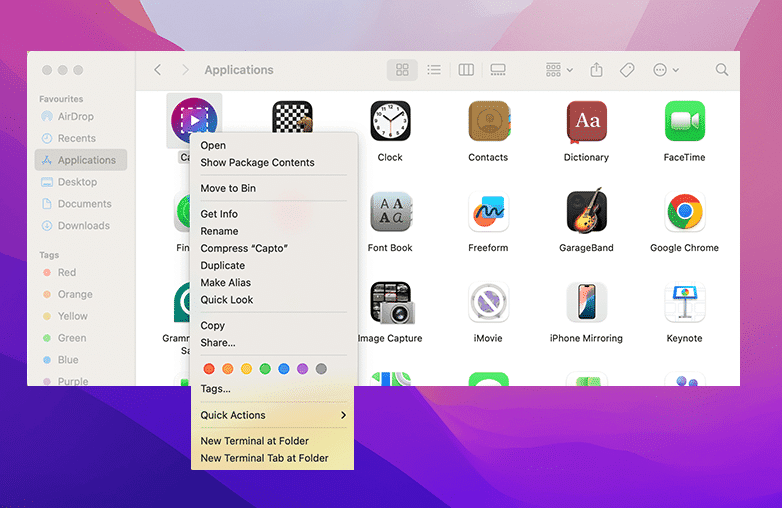The height and width of the screenshot is (508, 782).
Task: Select Applications in the sidebar
Action: pyautogui.click(x=81, y=160)
